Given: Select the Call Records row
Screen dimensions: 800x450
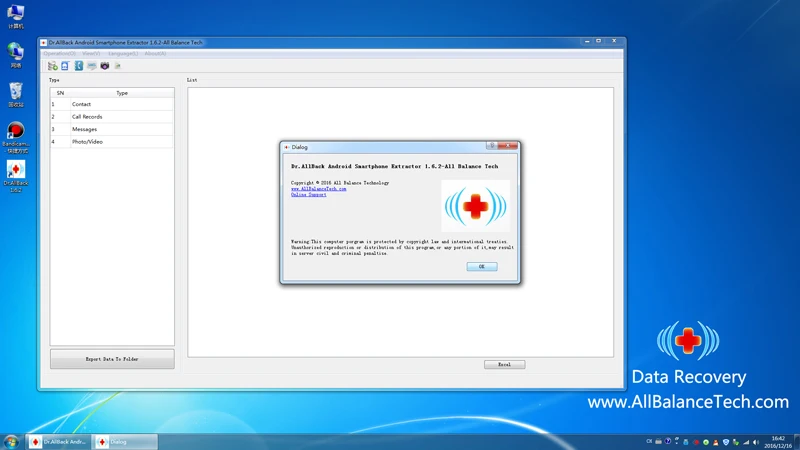Looking at the screenshot, I should [112, 117].
